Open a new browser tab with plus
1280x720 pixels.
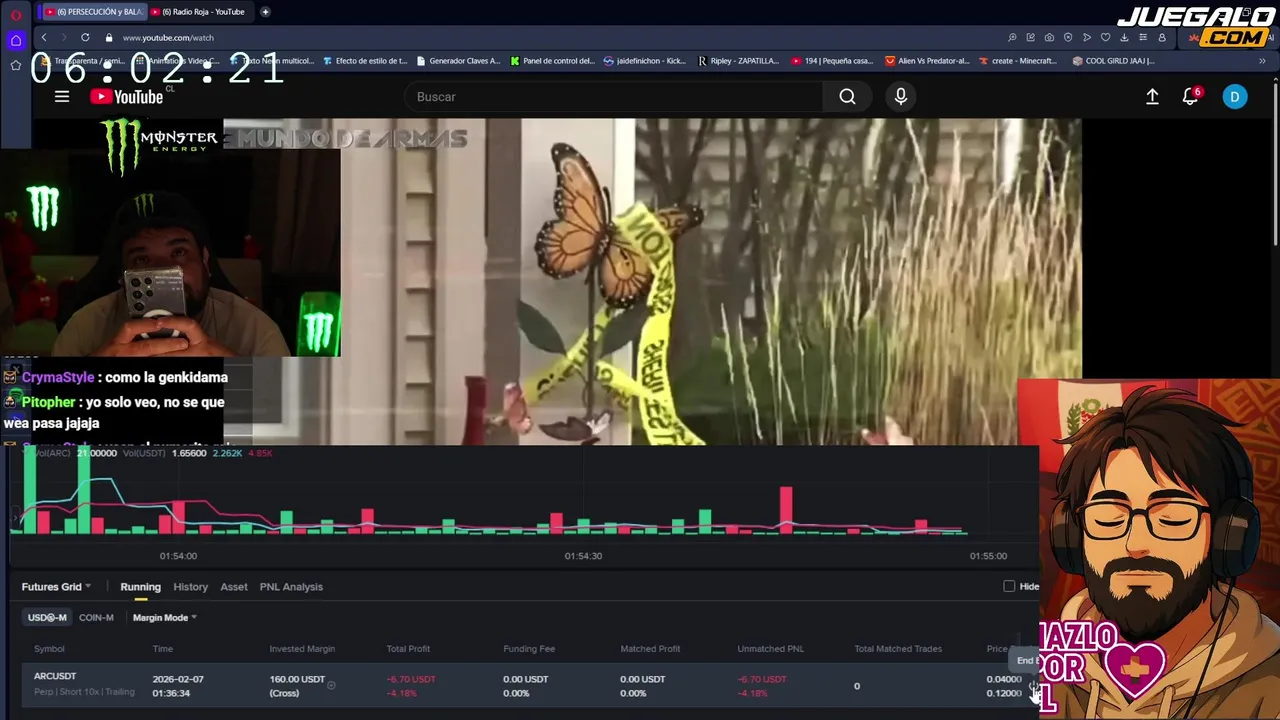point(265,12)
